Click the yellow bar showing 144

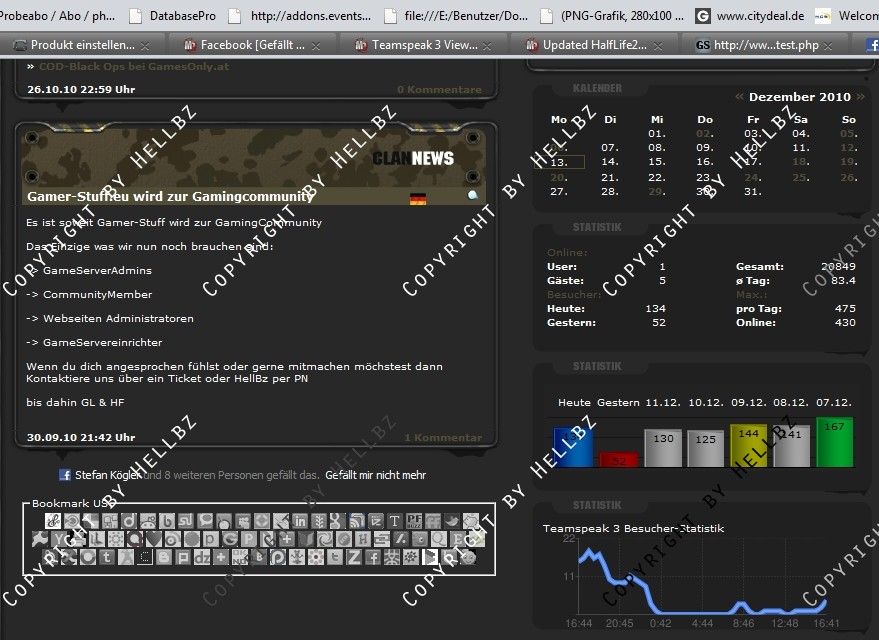(x=748, y=446)
